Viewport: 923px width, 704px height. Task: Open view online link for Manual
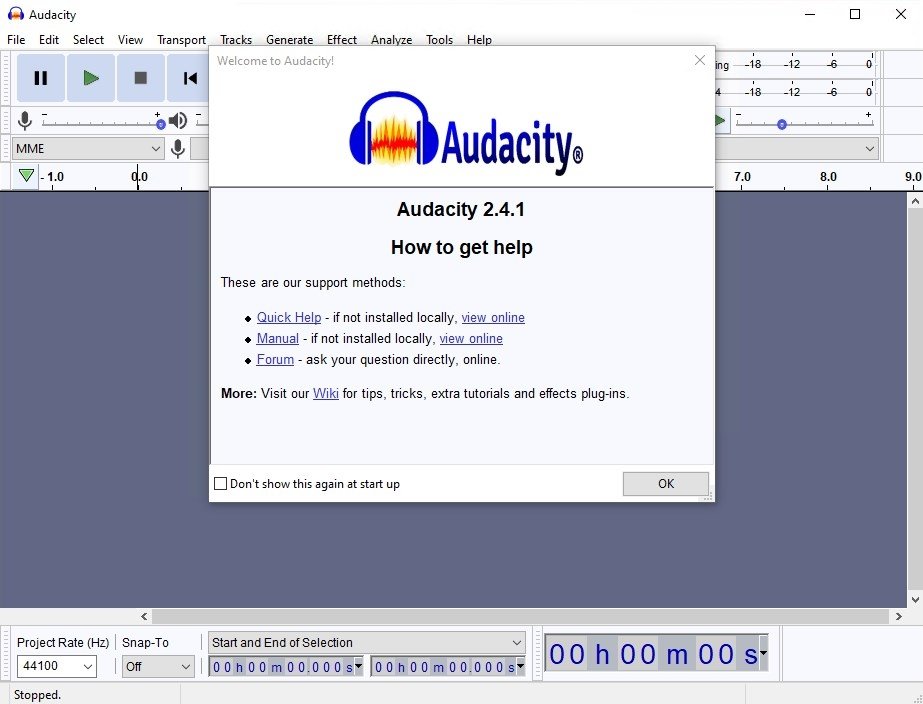pos(471,338)
